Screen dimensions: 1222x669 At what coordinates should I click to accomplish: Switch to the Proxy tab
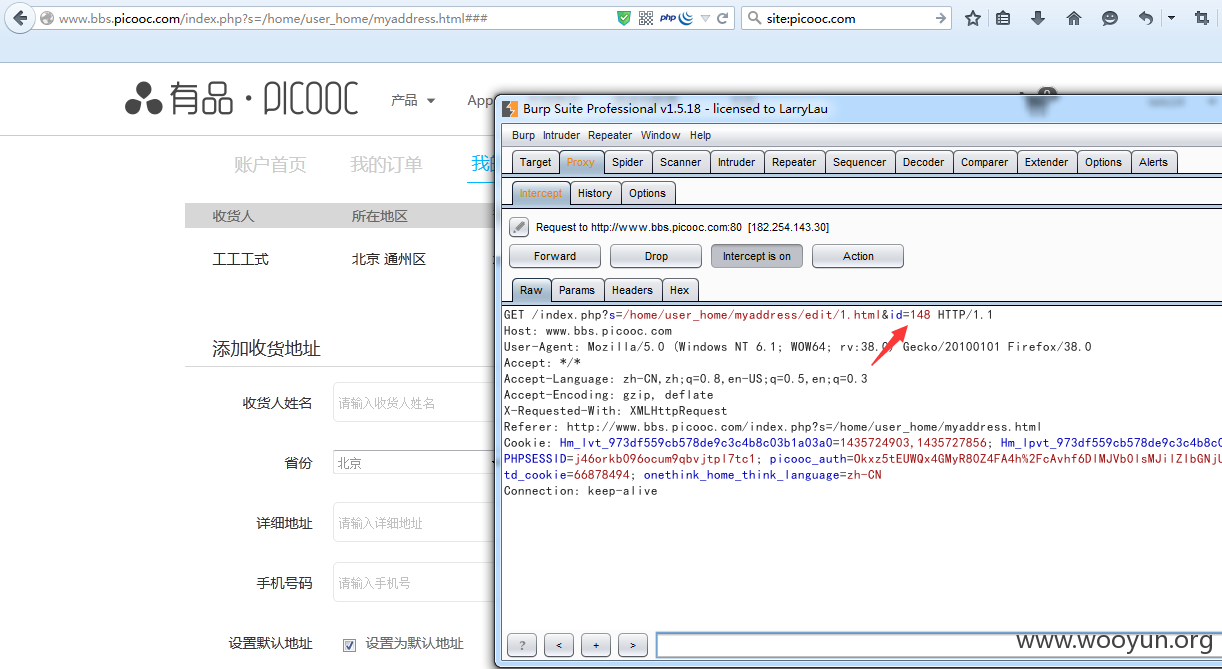click(580, 162)
